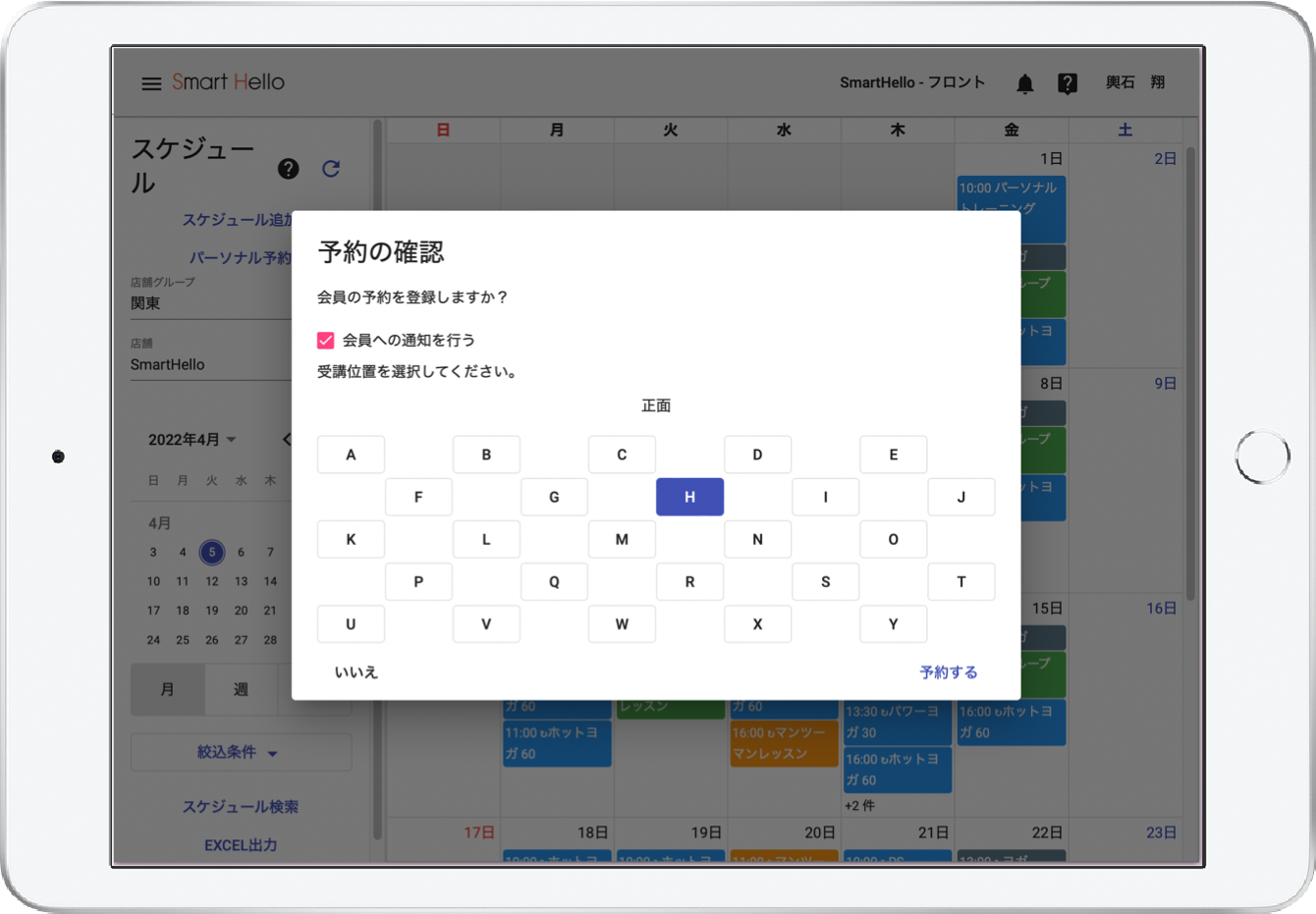Click sidebar vertical scrollbar
The width and height of the screenshot is (1316, 914).
pos(377,479)
